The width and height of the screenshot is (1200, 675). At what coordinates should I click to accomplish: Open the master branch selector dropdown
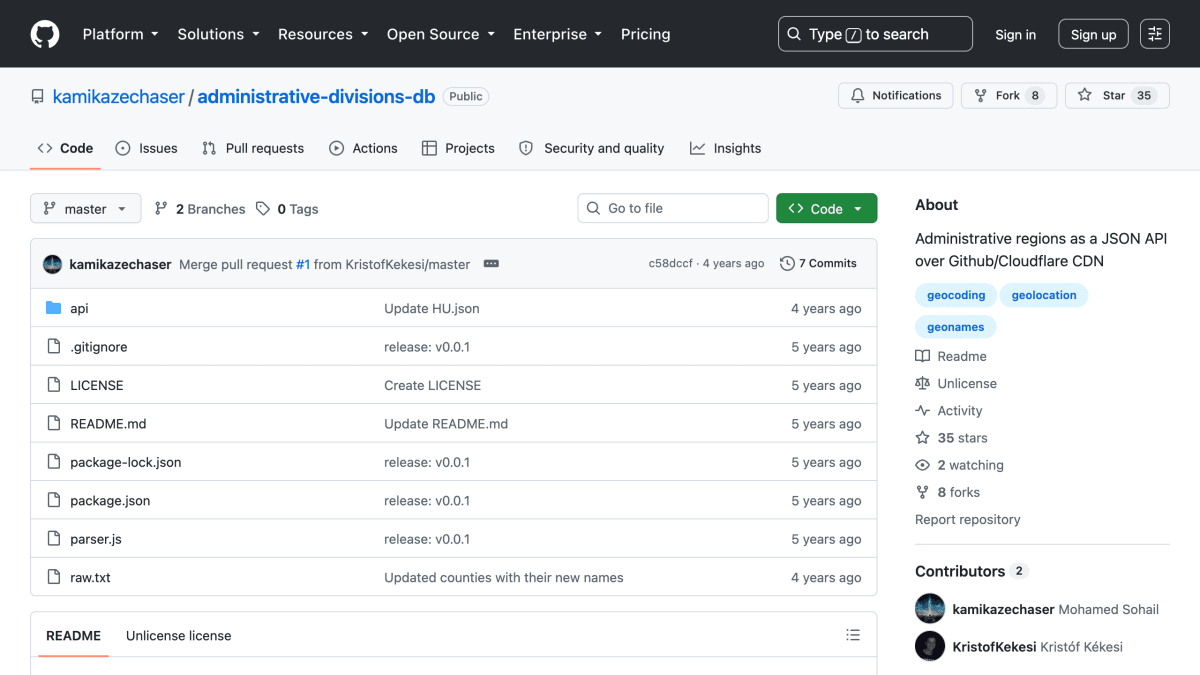(85, 209)
